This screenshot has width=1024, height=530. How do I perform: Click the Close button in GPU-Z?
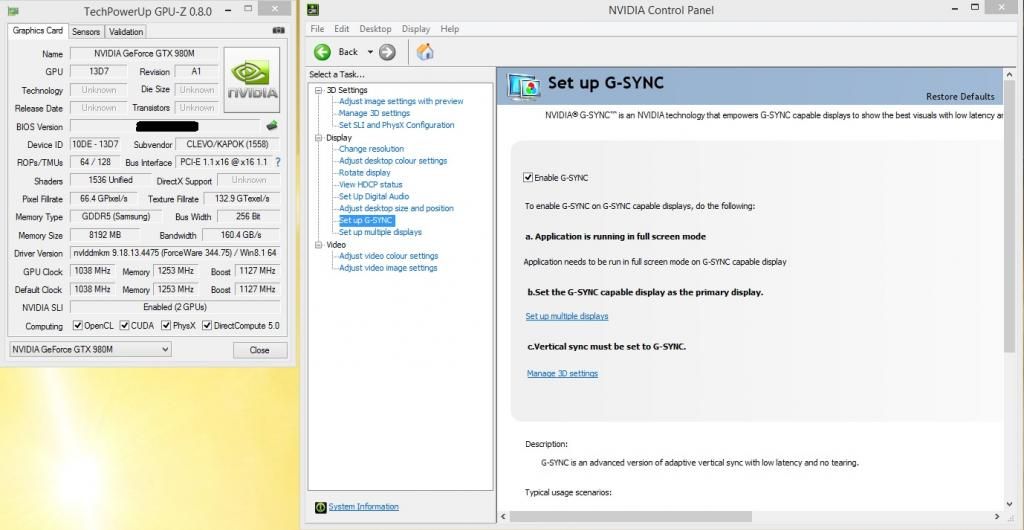260,350
